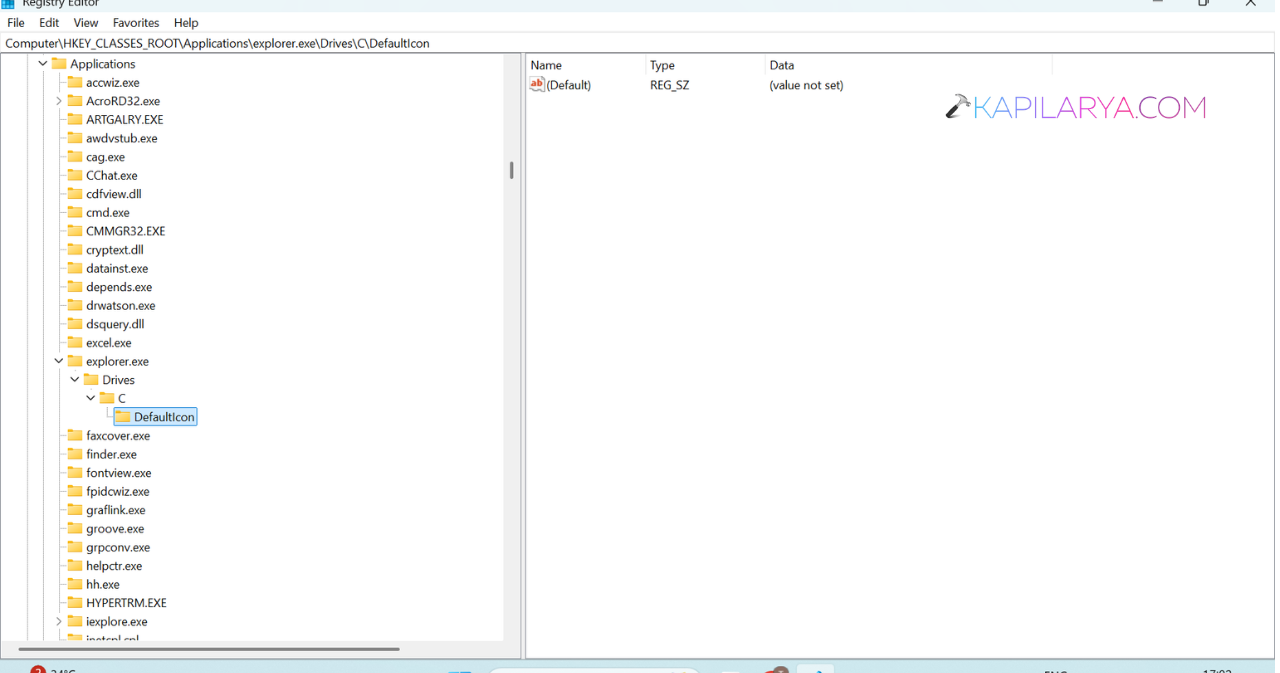
Task: Expand the iexplore.exe key
Action: 59,621
